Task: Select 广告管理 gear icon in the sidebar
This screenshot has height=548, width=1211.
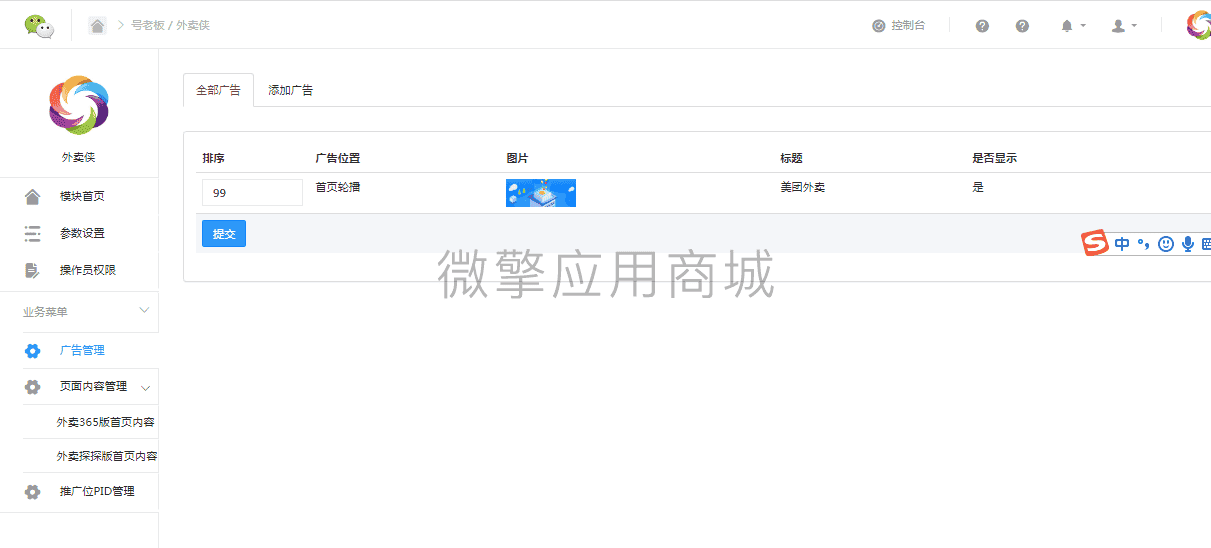Action: coord(32,350)
